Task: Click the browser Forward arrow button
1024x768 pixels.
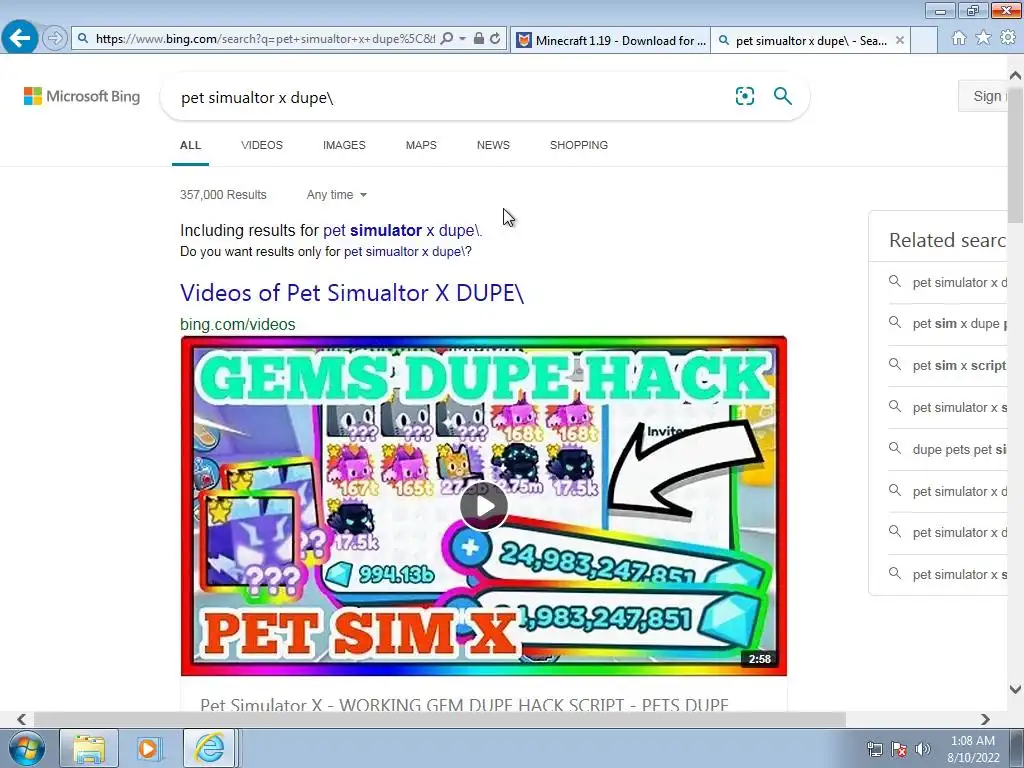Action: coord(55,39)
